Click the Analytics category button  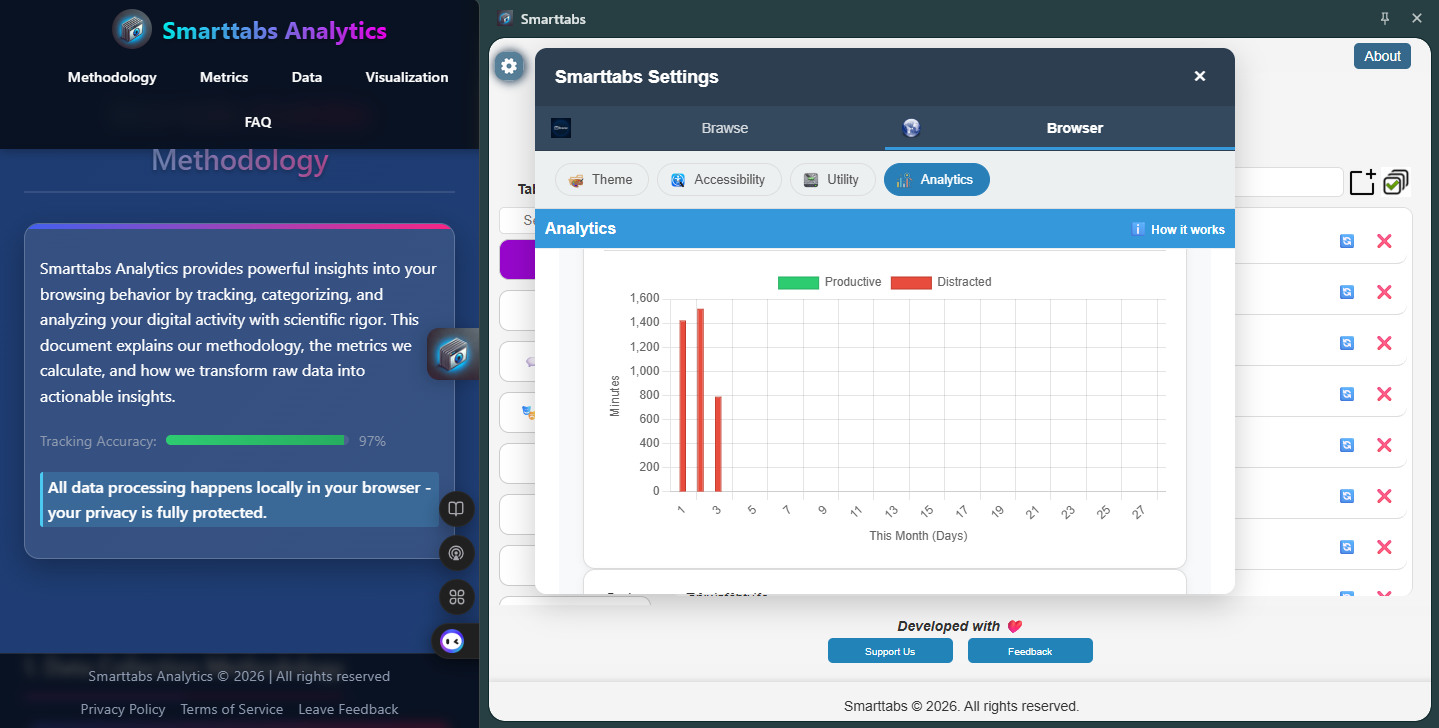[936, 179]
